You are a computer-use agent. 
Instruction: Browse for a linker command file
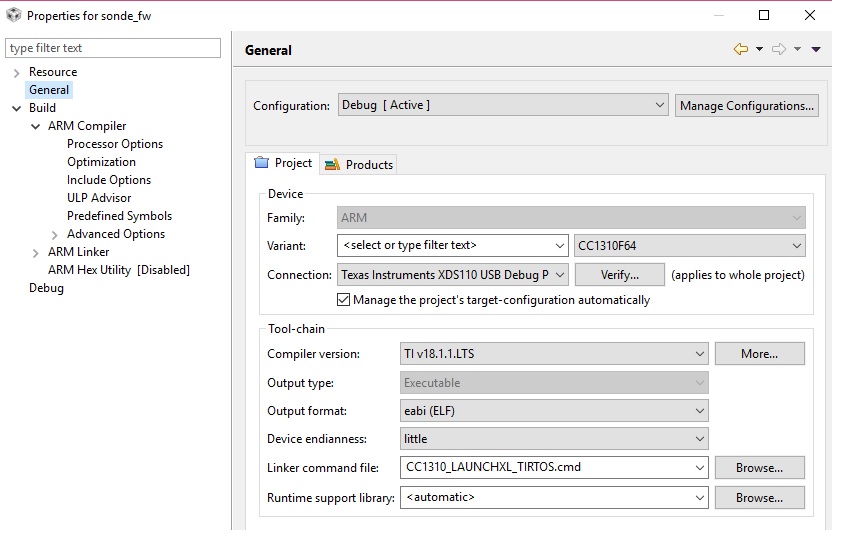[x=759, y=467]
